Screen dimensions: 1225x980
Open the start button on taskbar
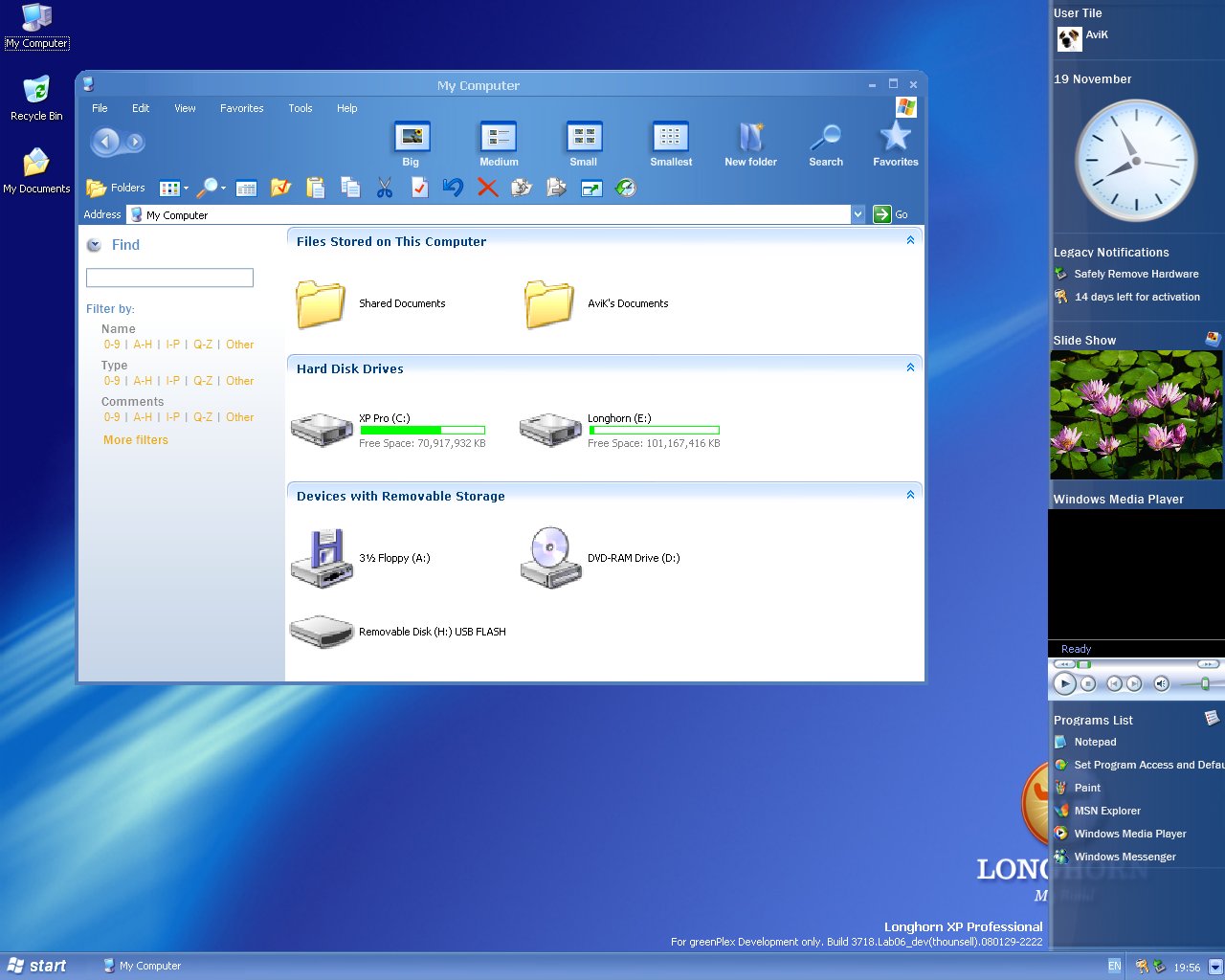(x=37, y=966)
